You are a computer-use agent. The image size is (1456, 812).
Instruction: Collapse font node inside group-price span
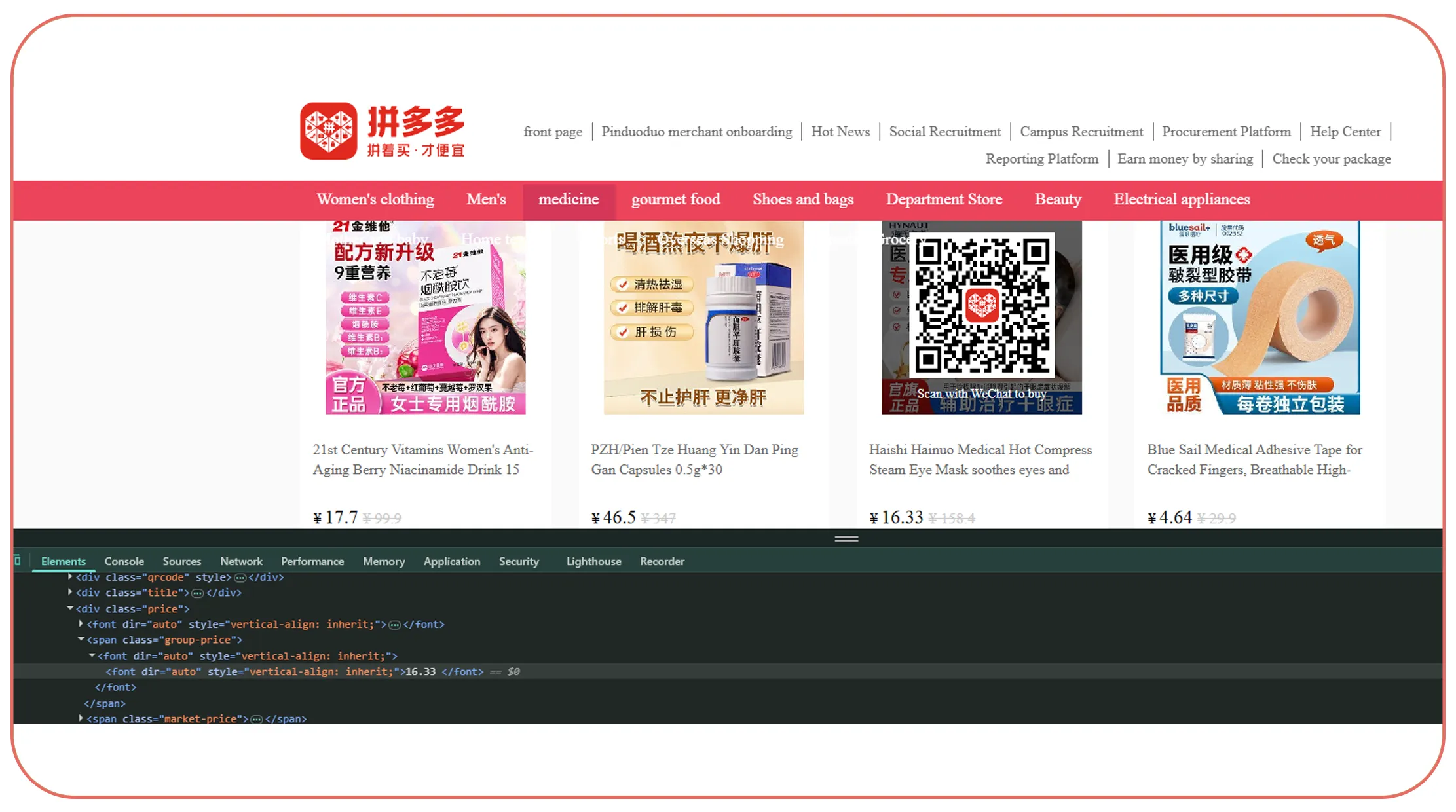(92, 655)
